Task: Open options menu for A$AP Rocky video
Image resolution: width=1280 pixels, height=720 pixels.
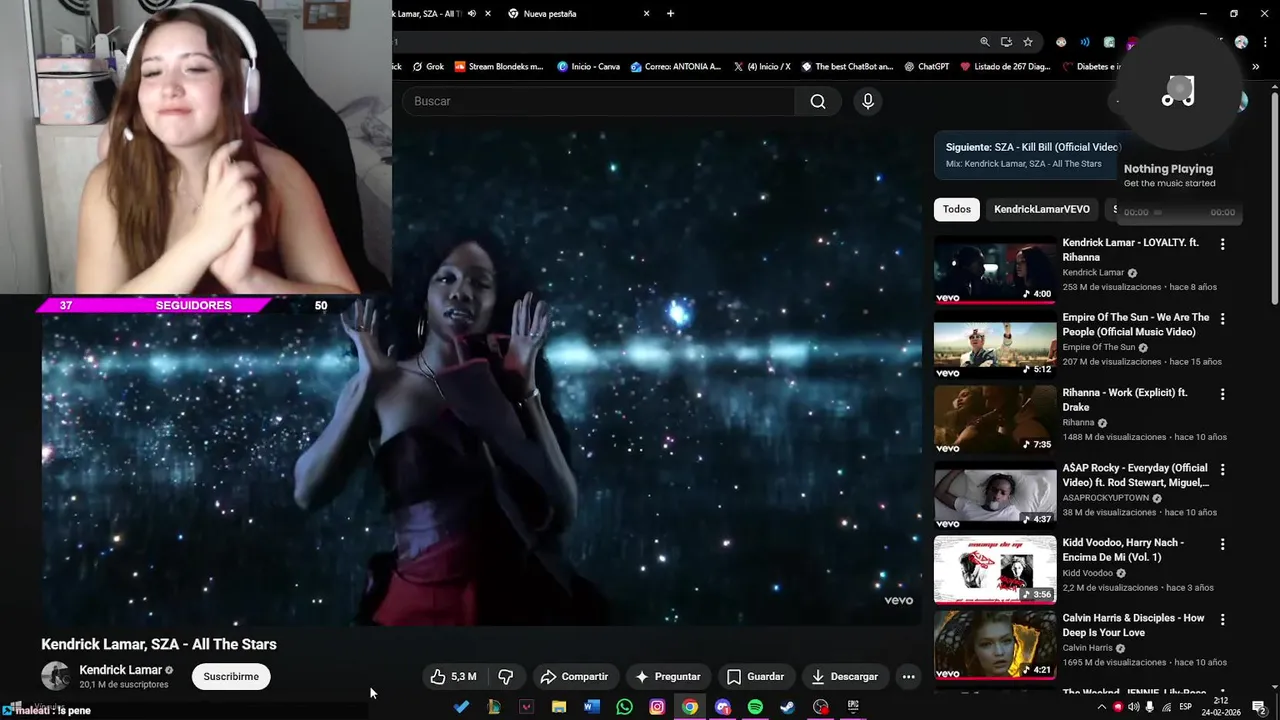Action: (1222, 469)
